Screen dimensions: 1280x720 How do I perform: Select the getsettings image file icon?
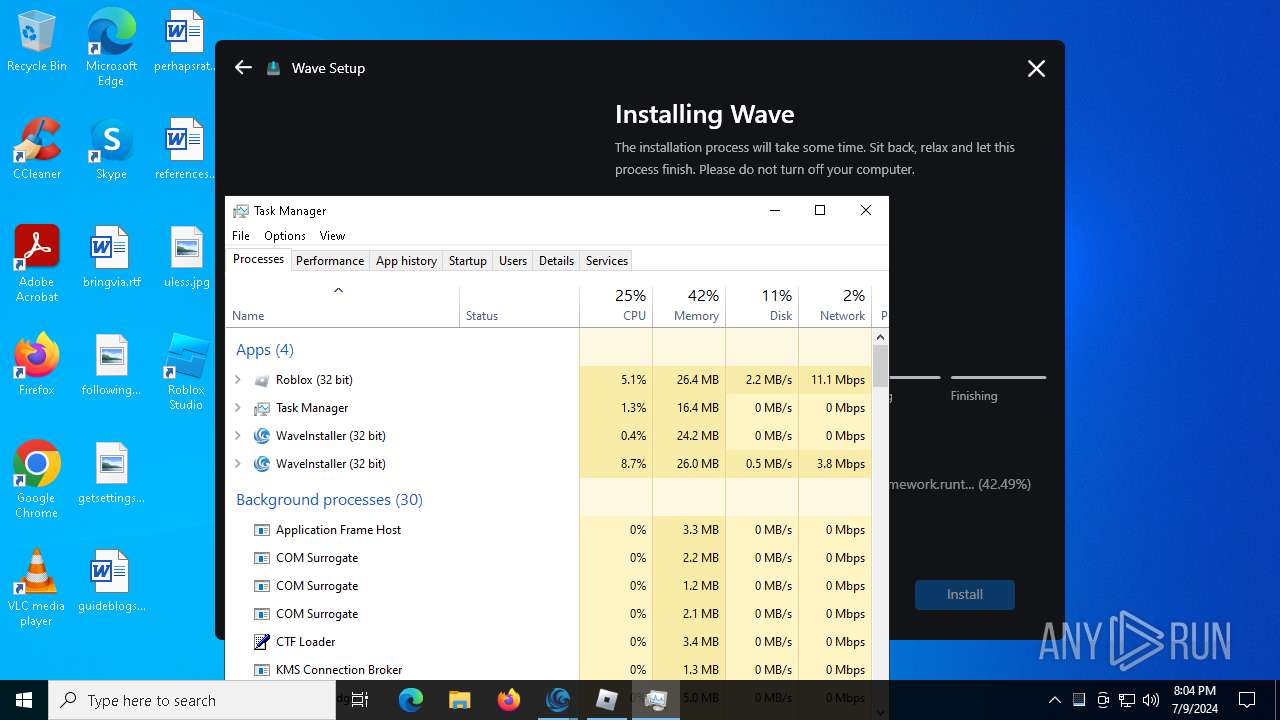111,473
